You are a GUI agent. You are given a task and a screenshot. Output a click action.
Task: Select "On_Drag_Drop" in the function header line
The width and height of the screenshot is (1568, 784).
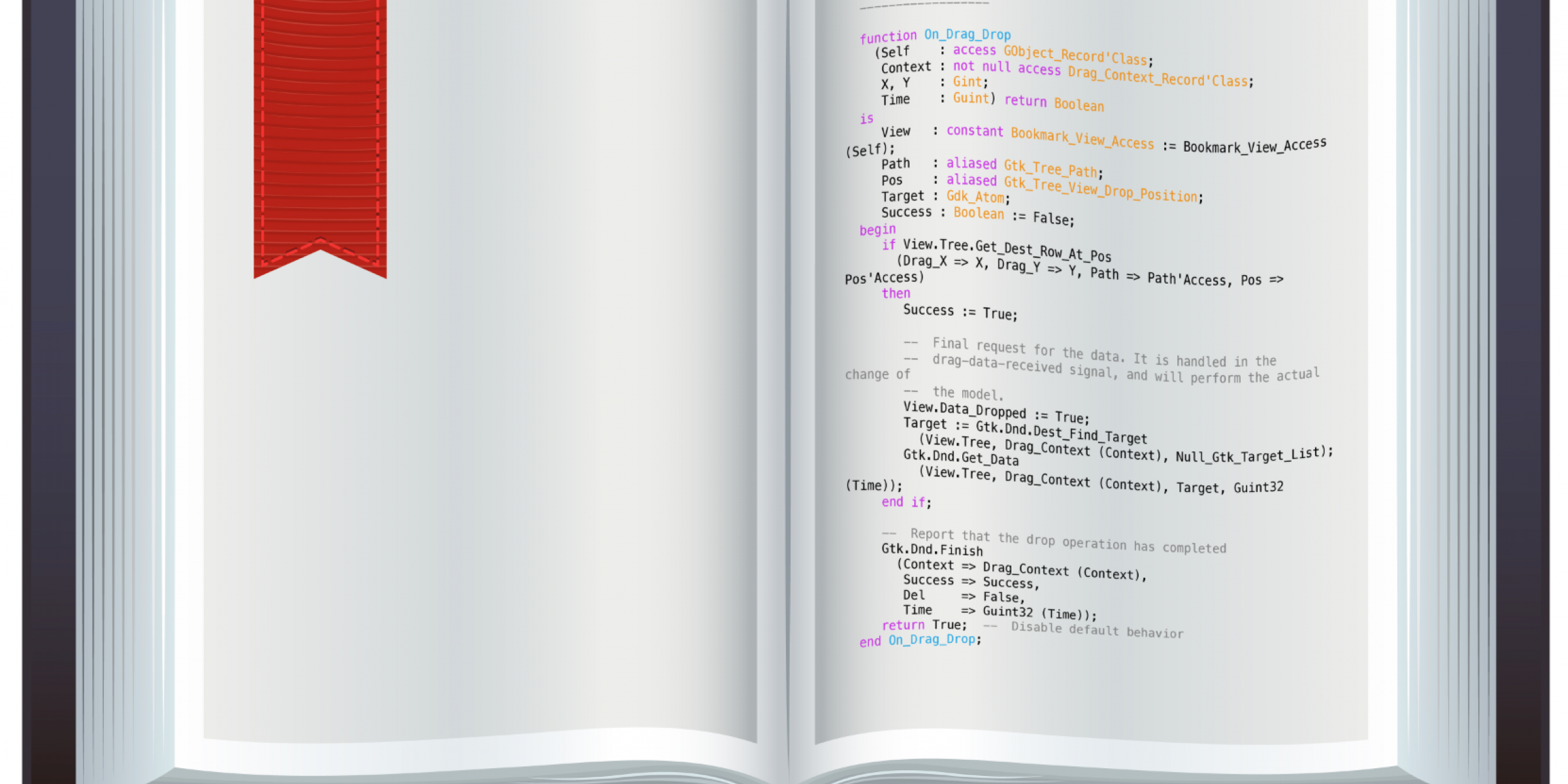click(967, 34)
